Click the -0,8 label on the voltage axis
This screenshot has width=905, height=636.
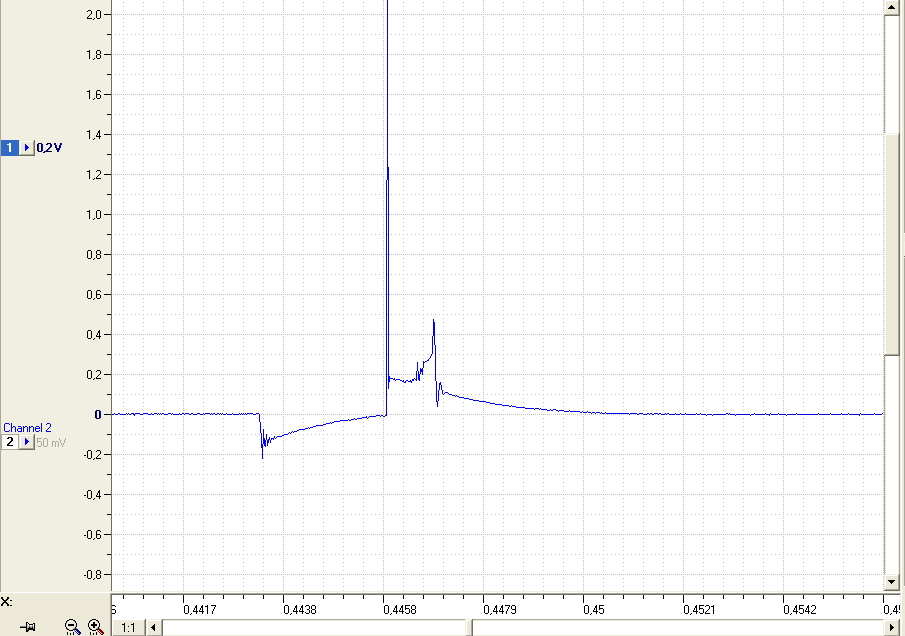tap(92, 575)
